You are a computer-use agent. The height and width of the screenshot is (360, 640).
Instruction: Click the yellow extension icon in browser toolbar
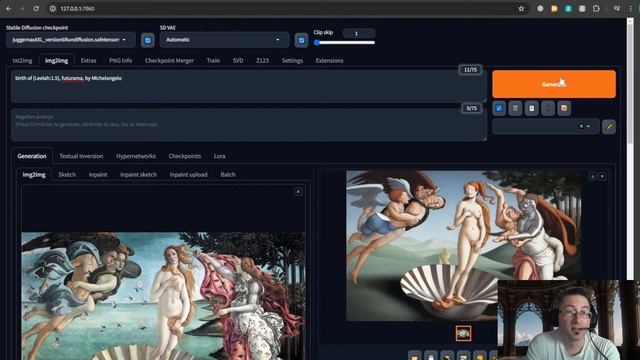[x=554, y=8]
